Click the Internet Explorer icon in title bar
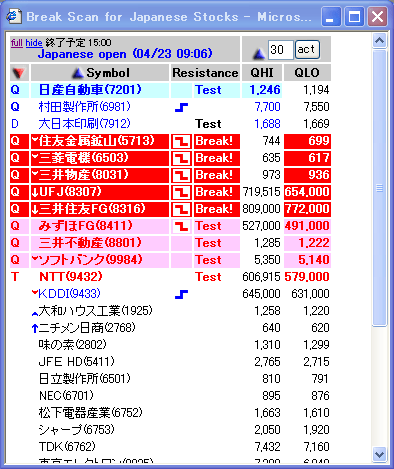The width and height of the screenshot is (394, 469). 14,16
